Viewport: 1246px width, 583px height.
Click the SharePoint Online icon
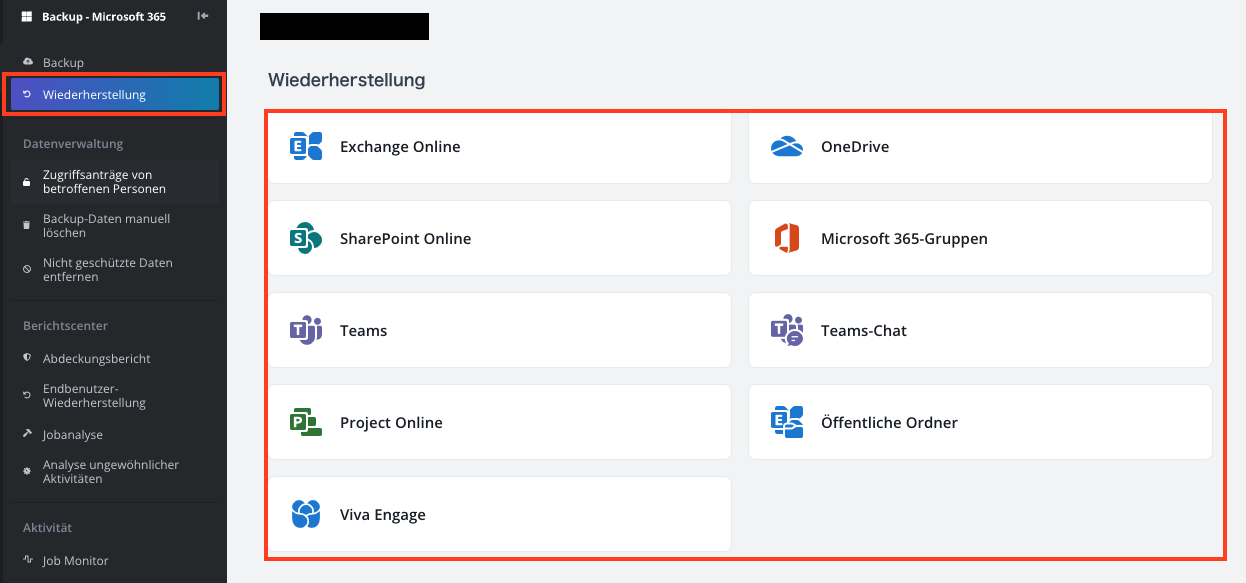click(306, 239)
